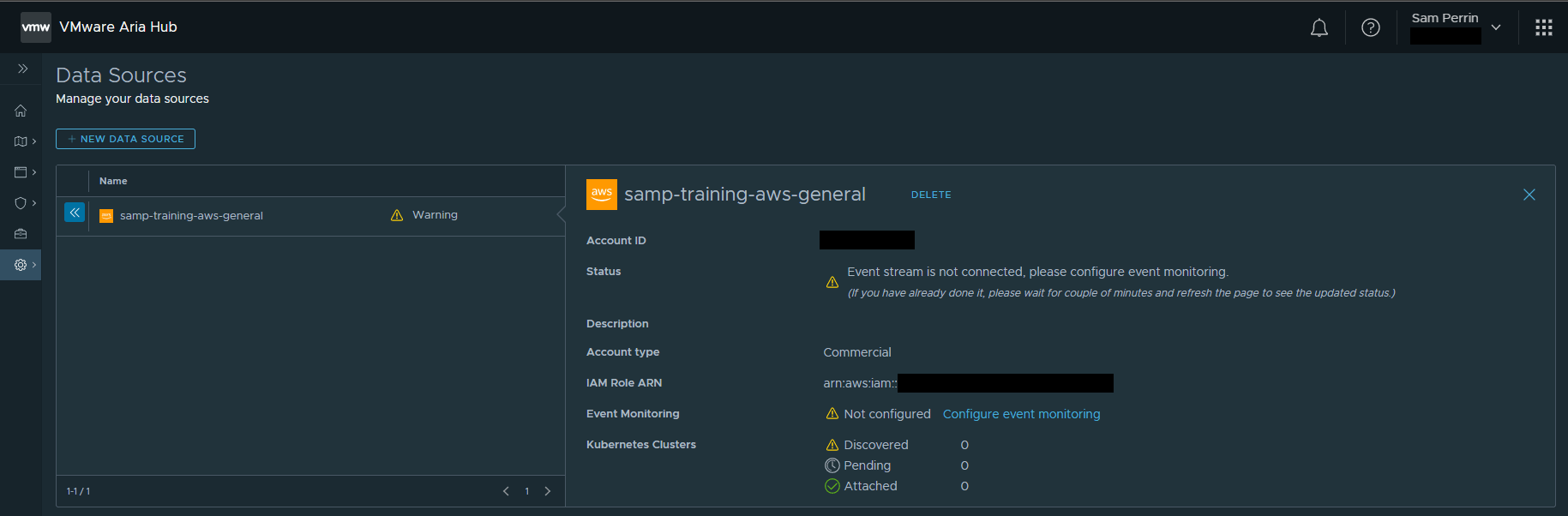The width and height of the screenshot is (1568, 516).
Task: Open the help question mark icon
Action: click(1370, 28)
